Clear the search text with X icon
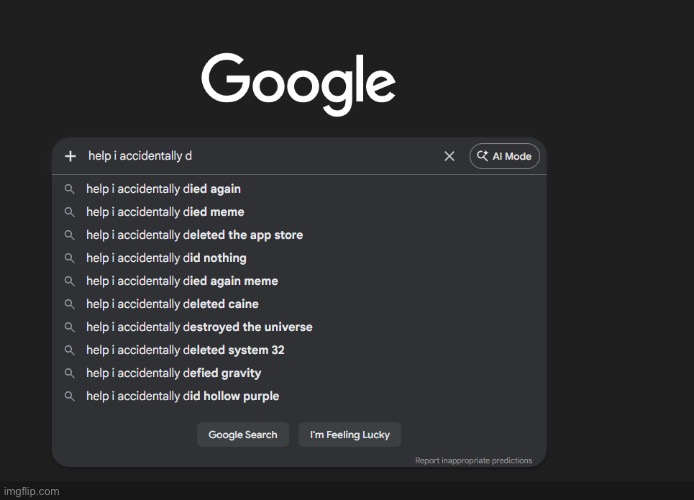 tap(449, 156)
